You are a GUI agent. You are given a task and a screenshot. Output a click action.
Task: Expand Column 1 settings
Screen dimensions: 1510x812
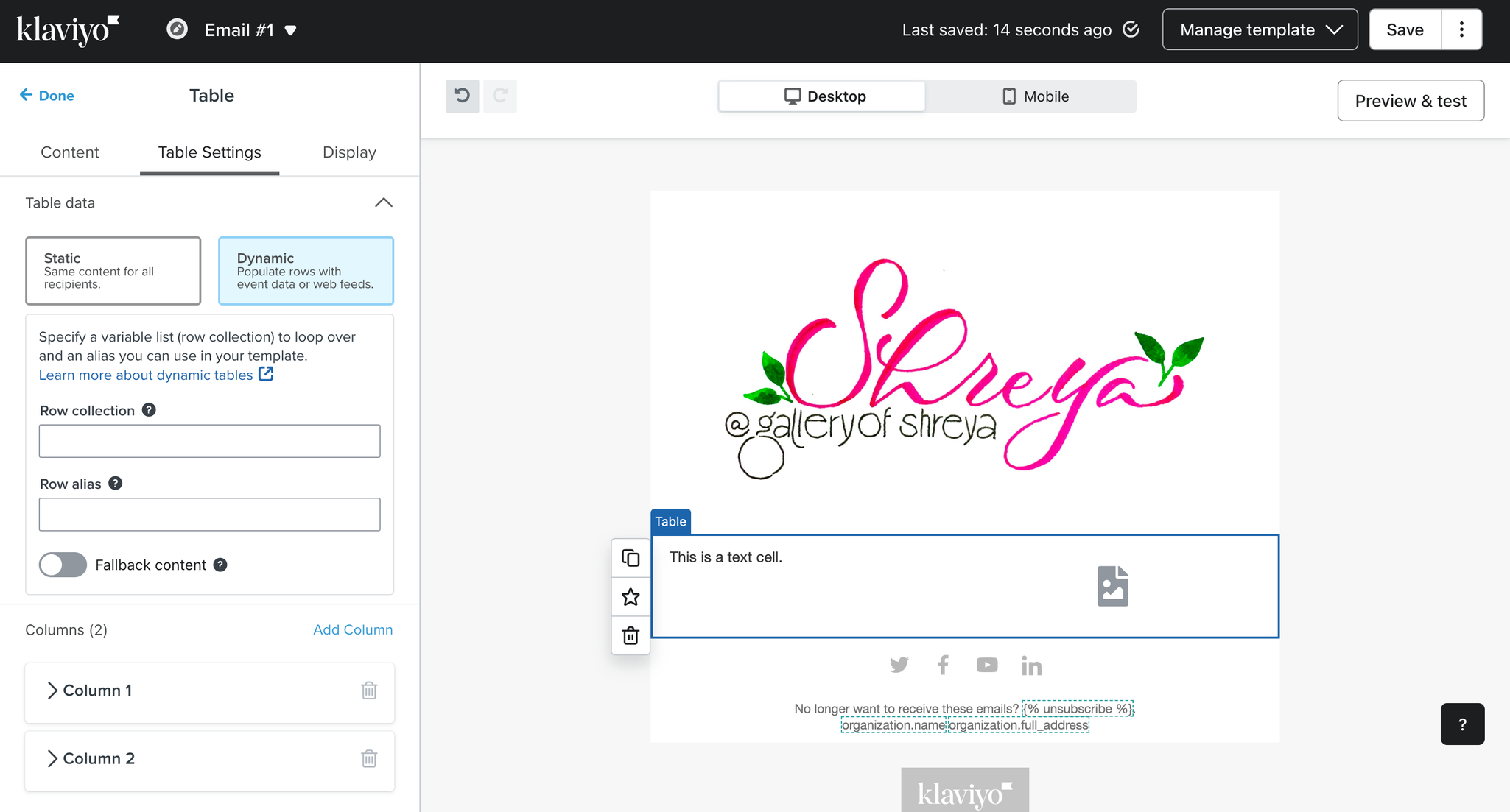(x=52, y=691)
